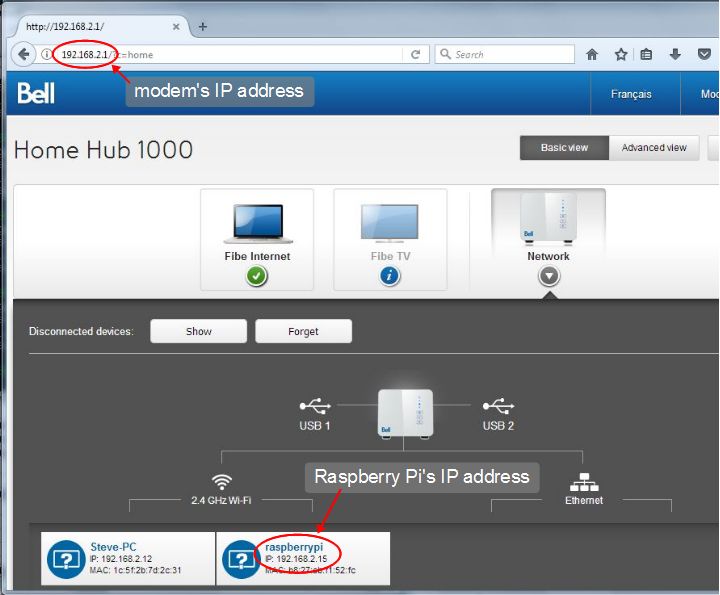Click the modem icon in network diagram

pos(405,414)
